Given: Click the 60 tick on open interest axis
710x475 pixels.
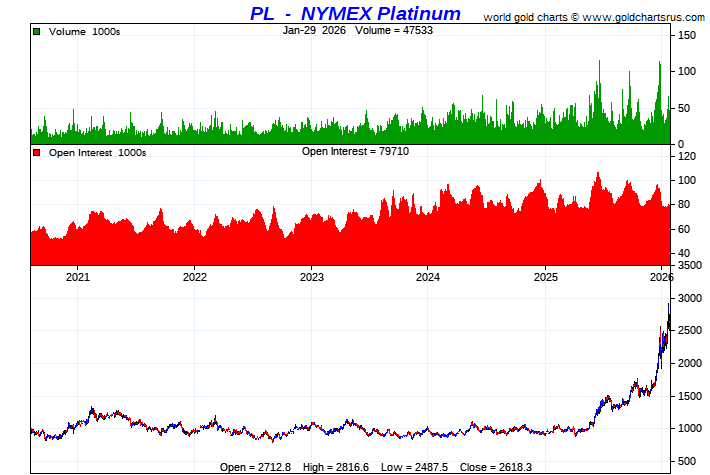Looking at the screenshot, I should (x=684, y=230).
